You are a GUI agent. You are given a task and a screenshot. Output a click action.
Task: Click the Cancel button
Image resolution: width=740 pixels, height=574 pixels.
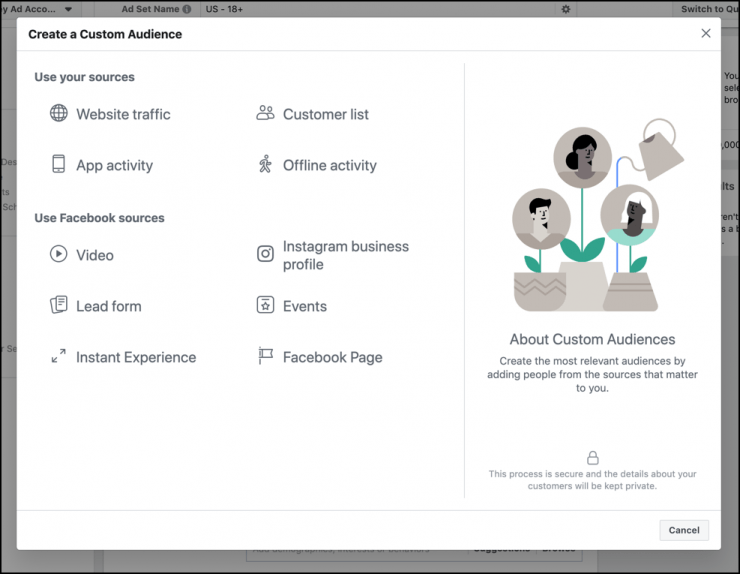pos(684,530)
